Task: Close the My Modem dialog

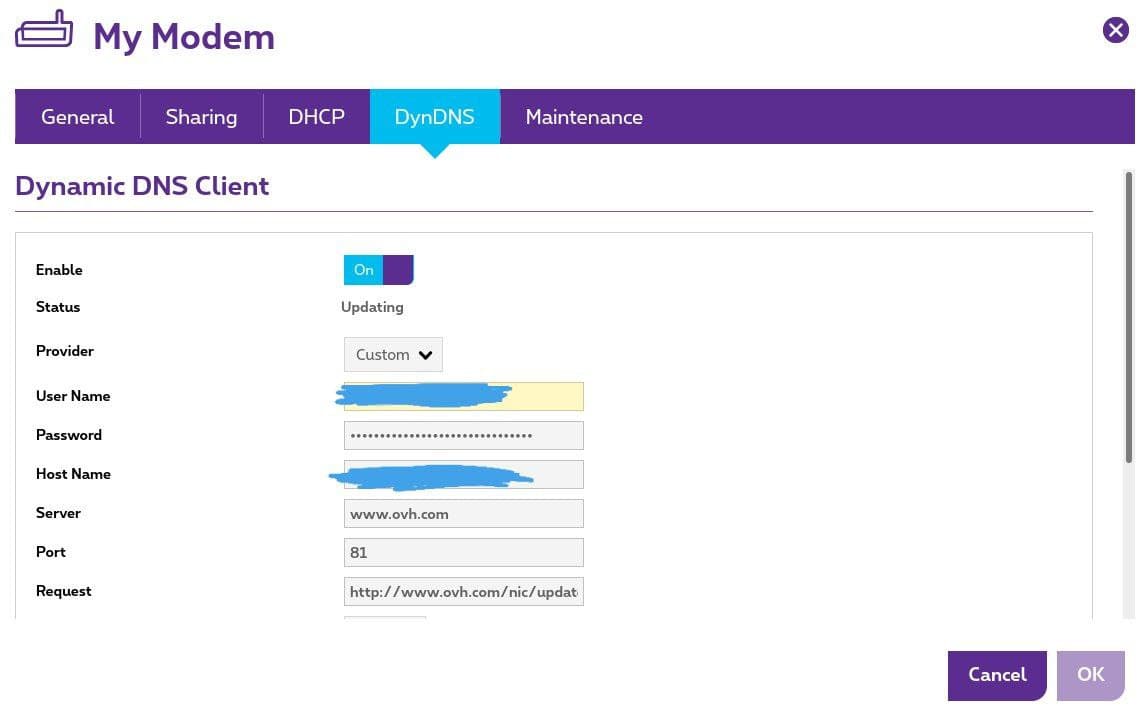Action: [1115, 30]
